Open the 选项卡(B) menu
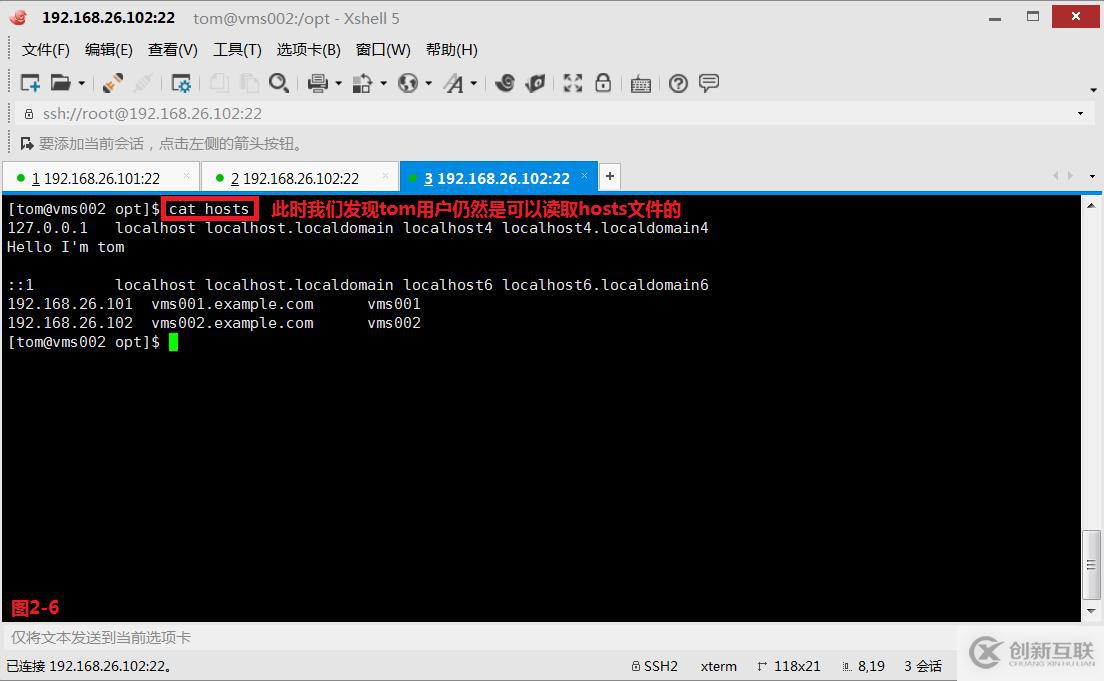Screen dimensions: 1104x681 tap(308, 50)
